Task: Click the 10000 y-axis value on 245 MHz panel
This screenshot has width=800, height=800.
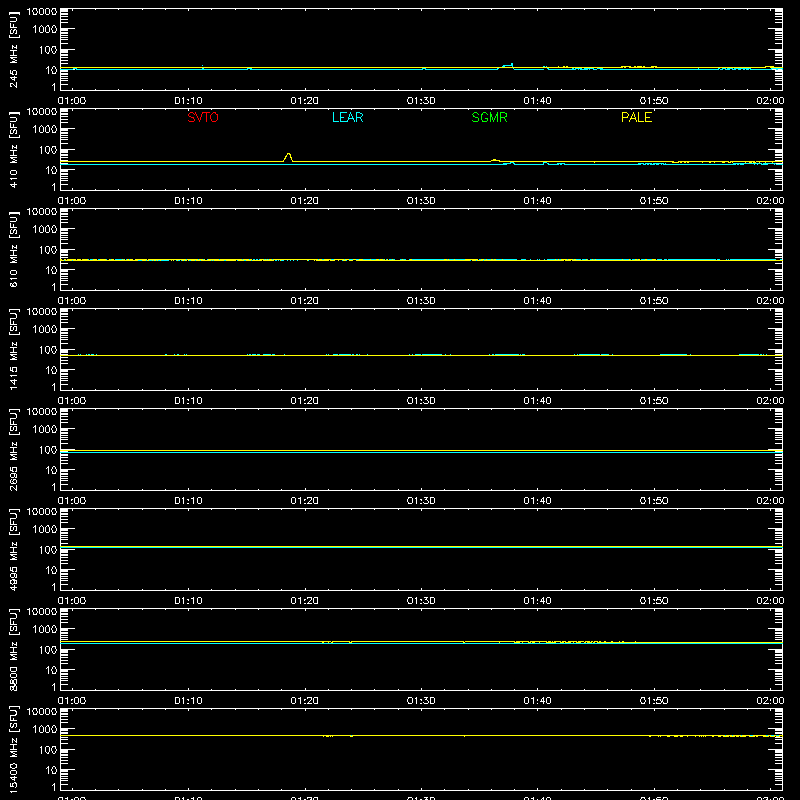Action: [x=42, y=12]
